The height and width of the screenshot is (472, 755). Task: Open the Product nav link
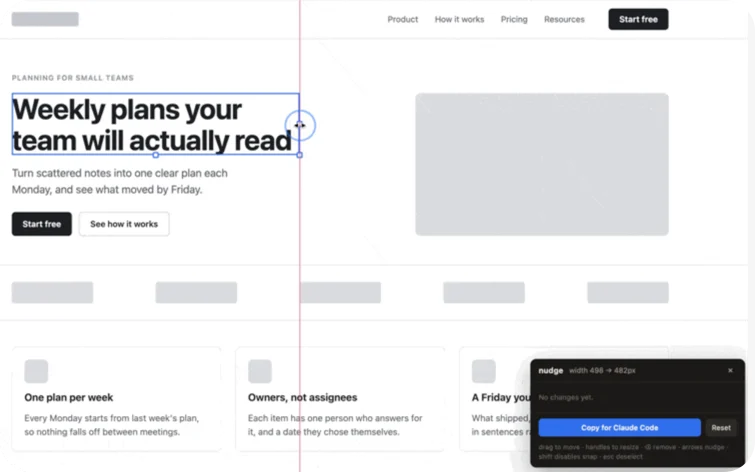(403, 19)
